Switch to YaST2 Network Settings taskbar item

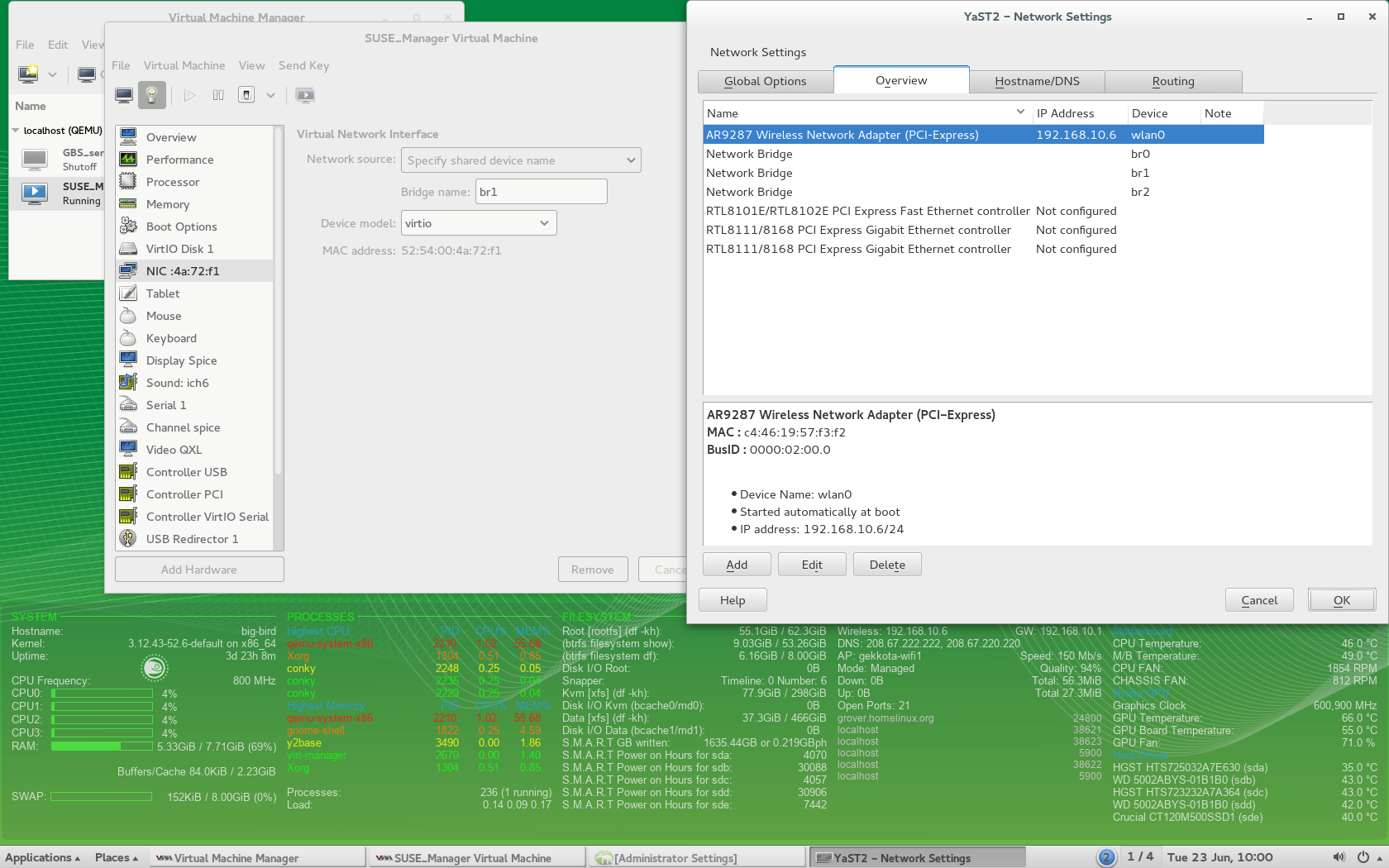tap(917, 857)
